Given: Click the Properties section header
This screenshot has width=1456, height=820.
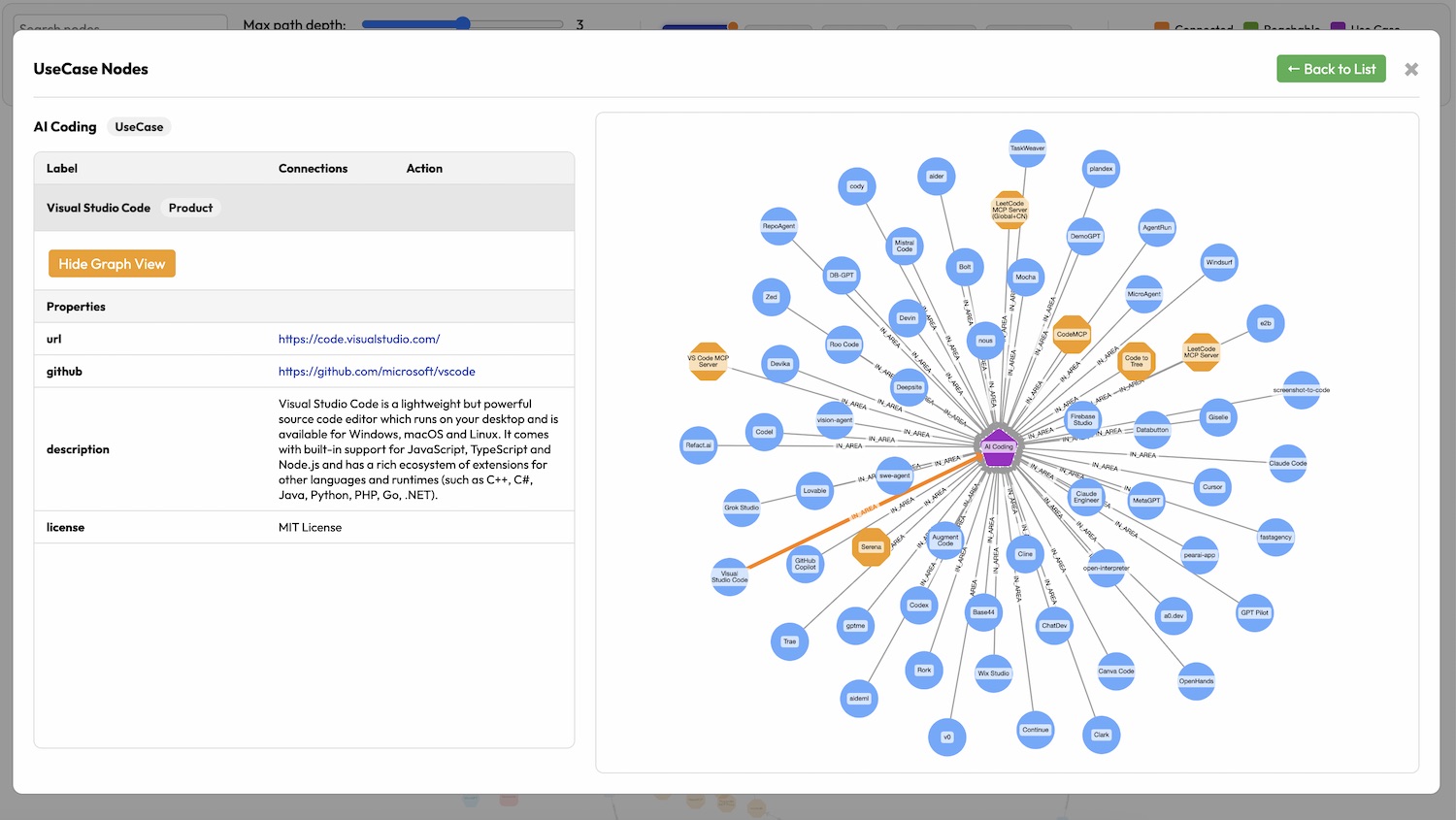Looking at the screenshot, I should click(x=76, y=307).
